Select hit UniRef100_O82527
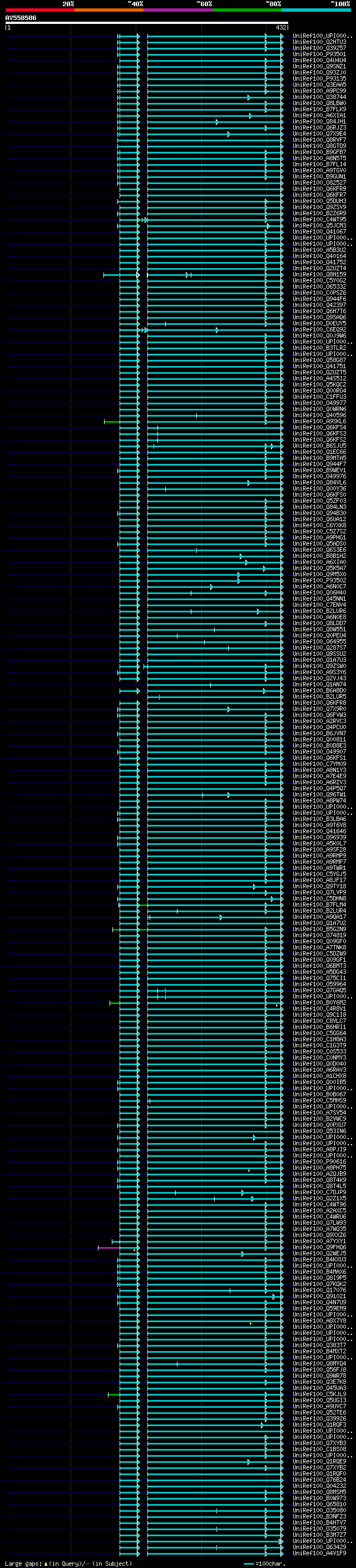Image resolution: width=356 pixels, height=1568 pixels. [319, 182]
